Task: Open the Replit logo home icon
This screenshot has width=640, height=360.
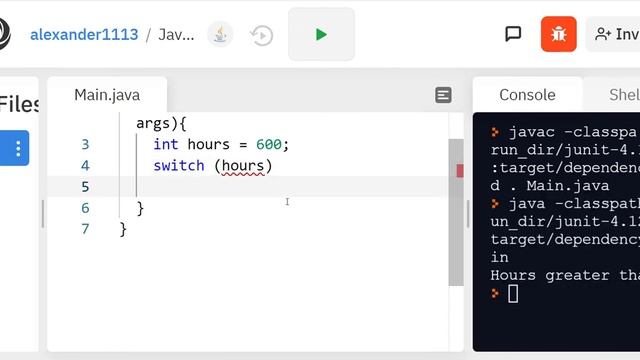Action: [x=4, y=34]
